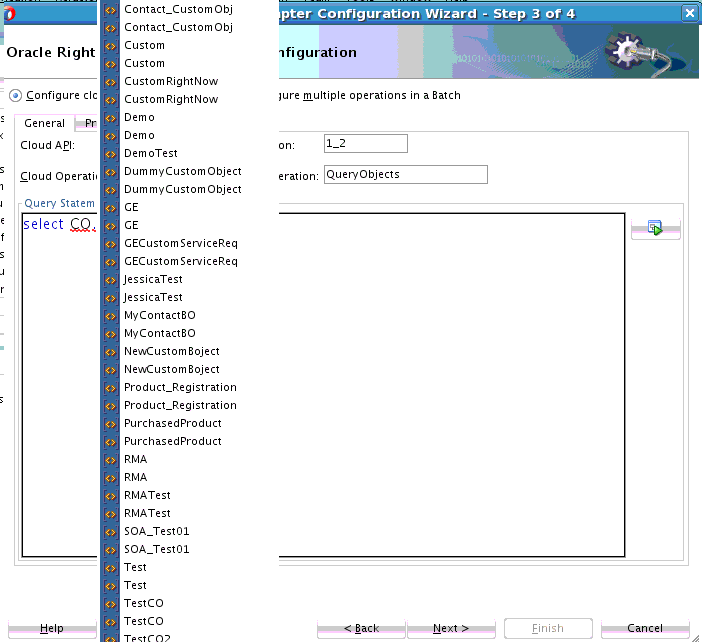Pick the first DummyCustomObject list entry
718x642 pixels.
[x=183, y=172]
